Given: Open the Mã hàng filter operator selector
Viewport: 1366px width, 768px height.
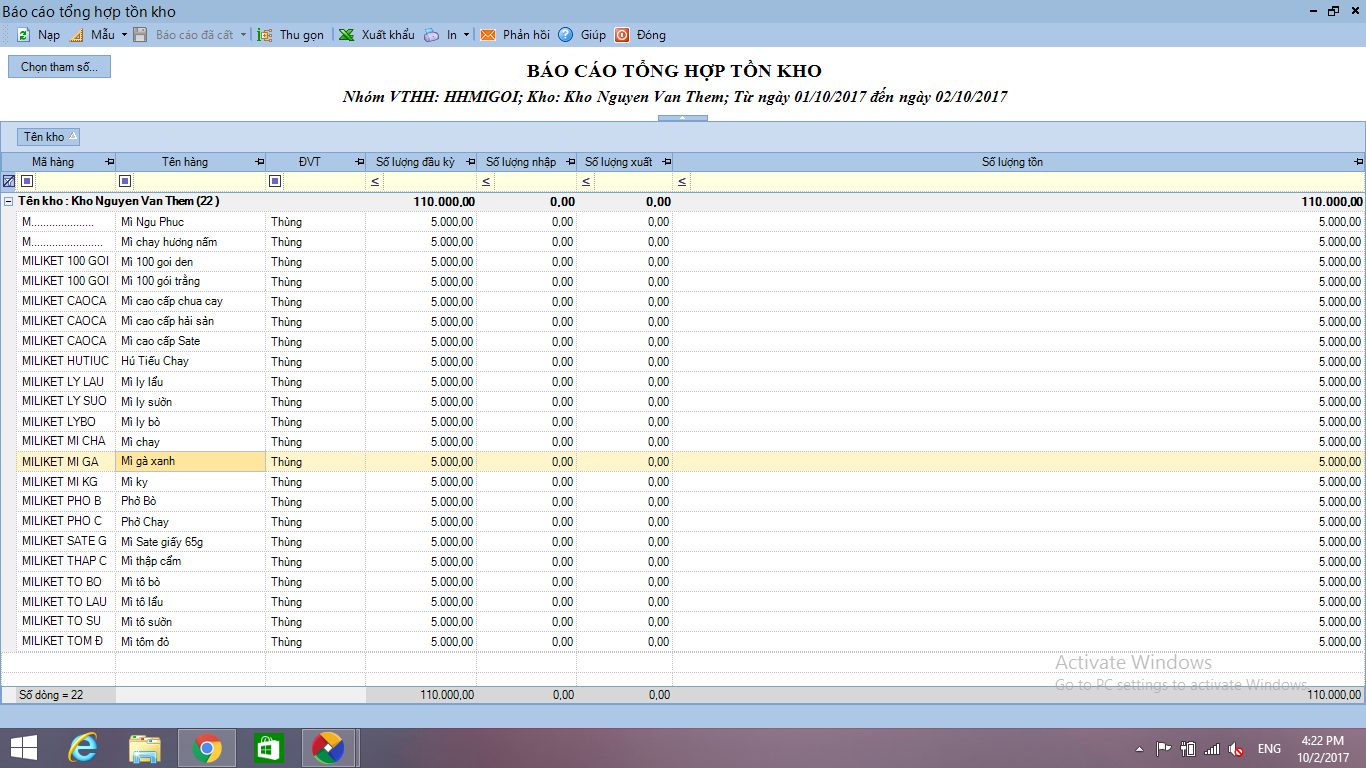Looking at the screenshot, I should [27, 181].
